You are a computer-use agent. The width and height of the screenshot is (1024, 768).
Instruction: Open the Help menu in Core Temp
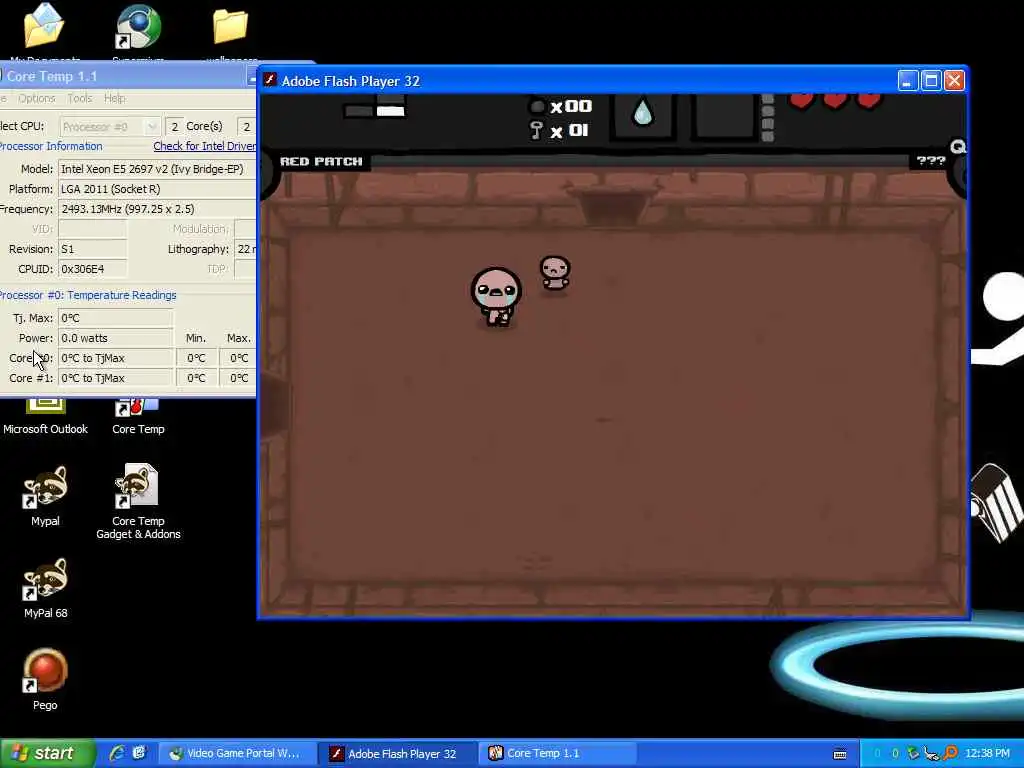pyautogui.click(x=114, y=98)
